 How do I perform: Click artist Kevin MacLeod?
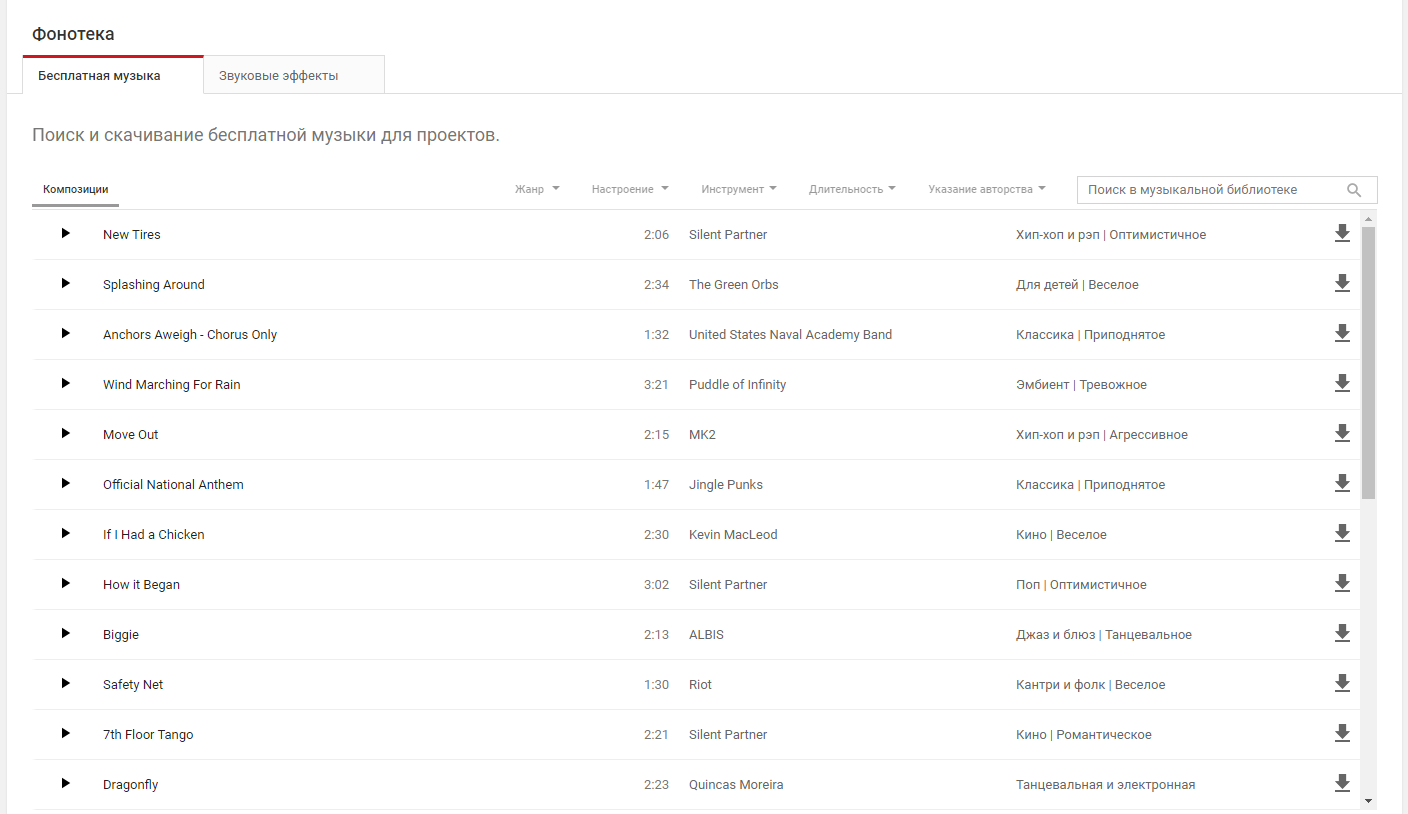pyautogui.click(x=733, y=535)
